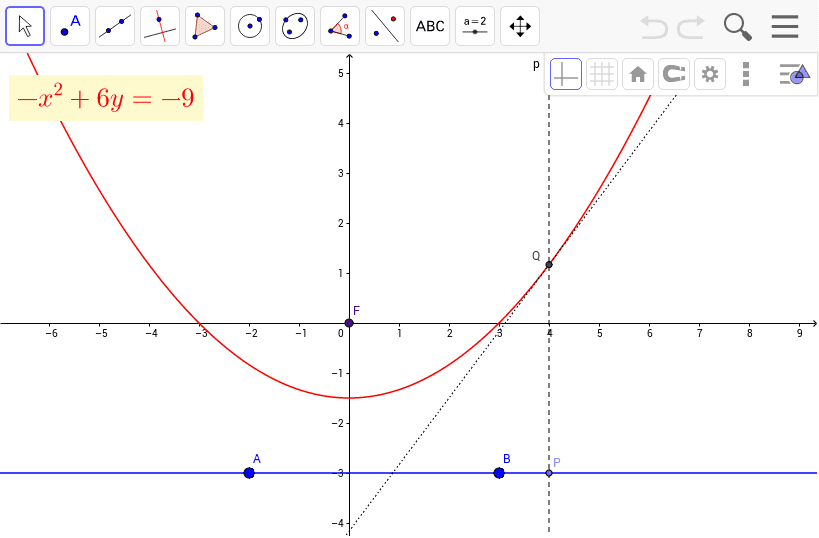
Task: Click point B on the blue line
Action: coord(499,473)
